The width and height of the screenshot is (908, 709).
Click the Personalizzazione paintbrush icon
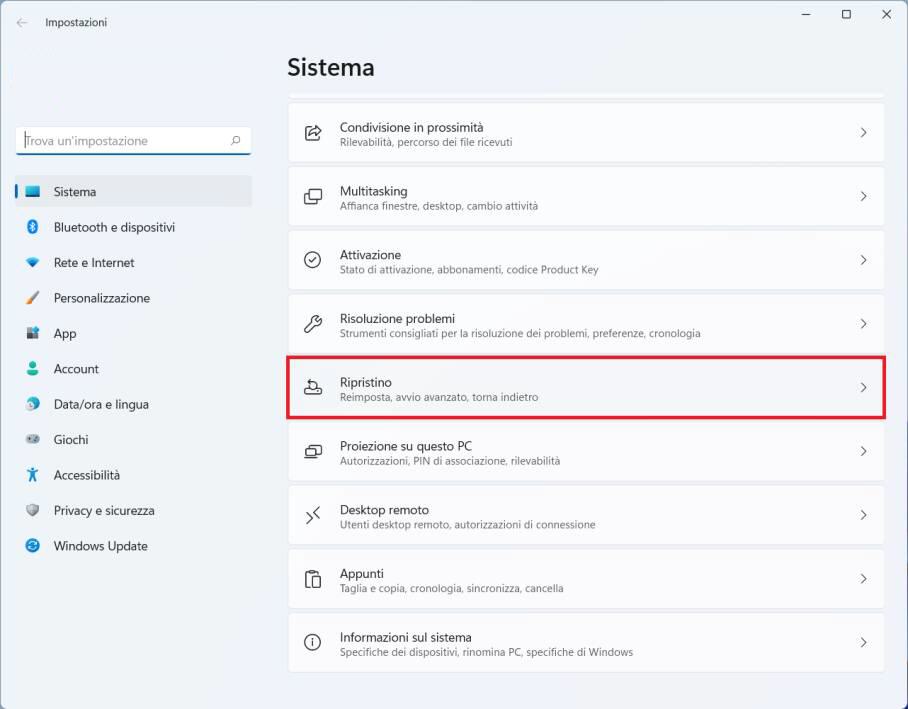click(x=33, y=298)
